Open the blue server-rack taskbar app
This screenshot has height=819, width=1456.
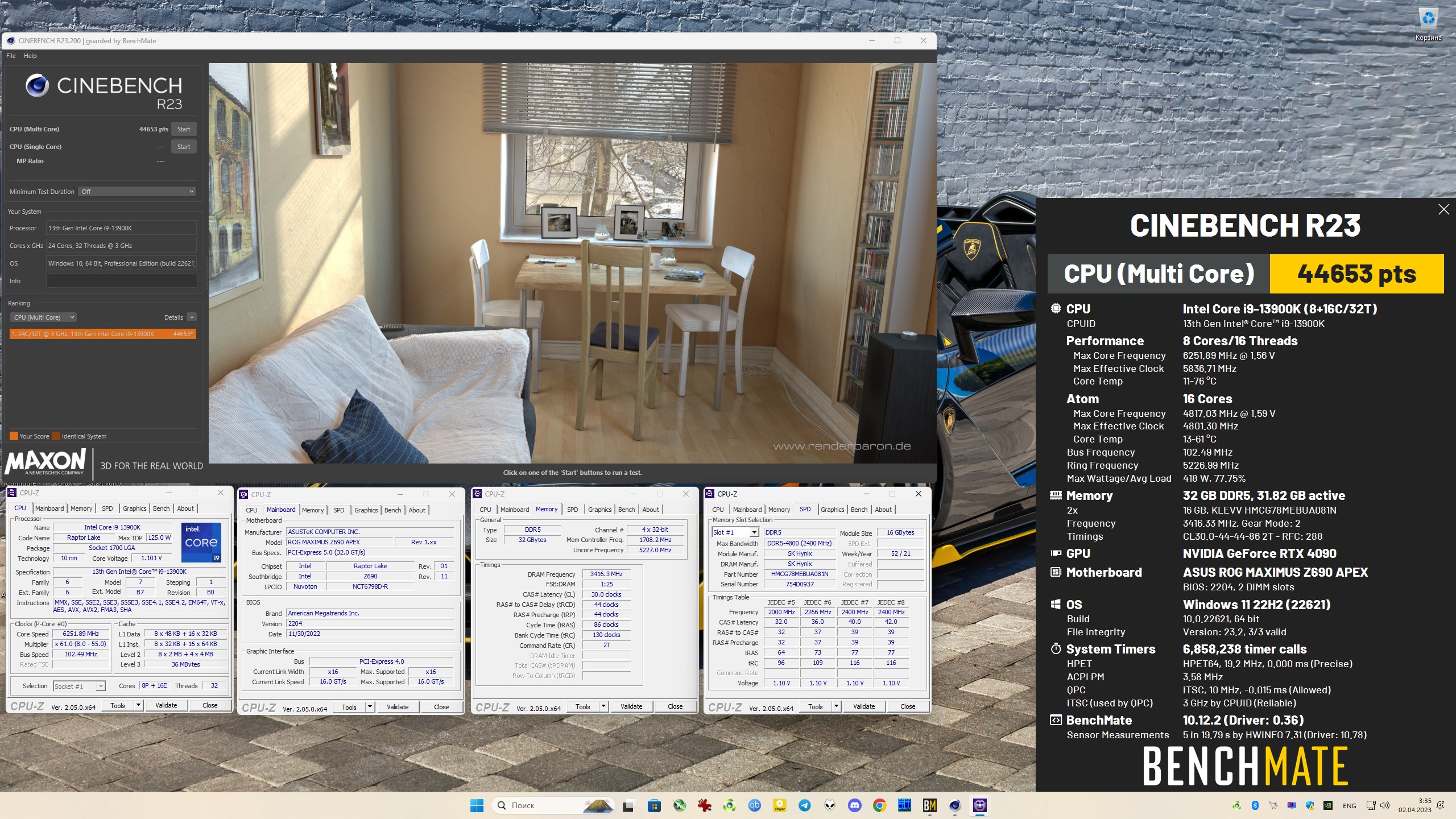(904, 805)
